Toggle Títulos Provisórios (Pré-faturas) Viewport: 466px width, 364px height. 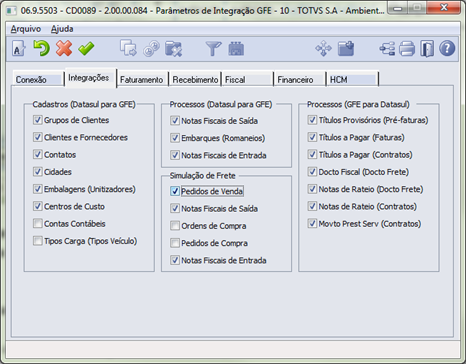[312, 120]
